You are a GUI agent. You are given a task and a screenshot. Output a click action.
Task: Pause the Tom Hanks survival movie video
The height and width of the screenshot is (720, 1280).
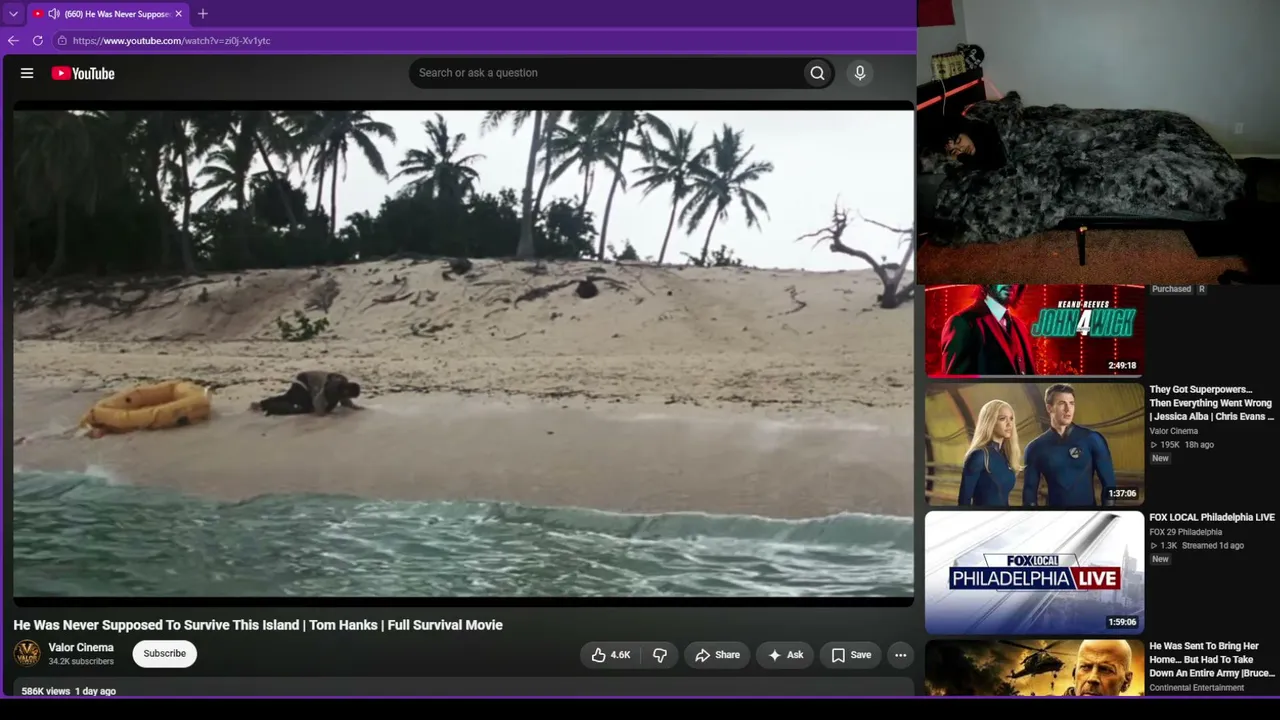coord(463,353)
